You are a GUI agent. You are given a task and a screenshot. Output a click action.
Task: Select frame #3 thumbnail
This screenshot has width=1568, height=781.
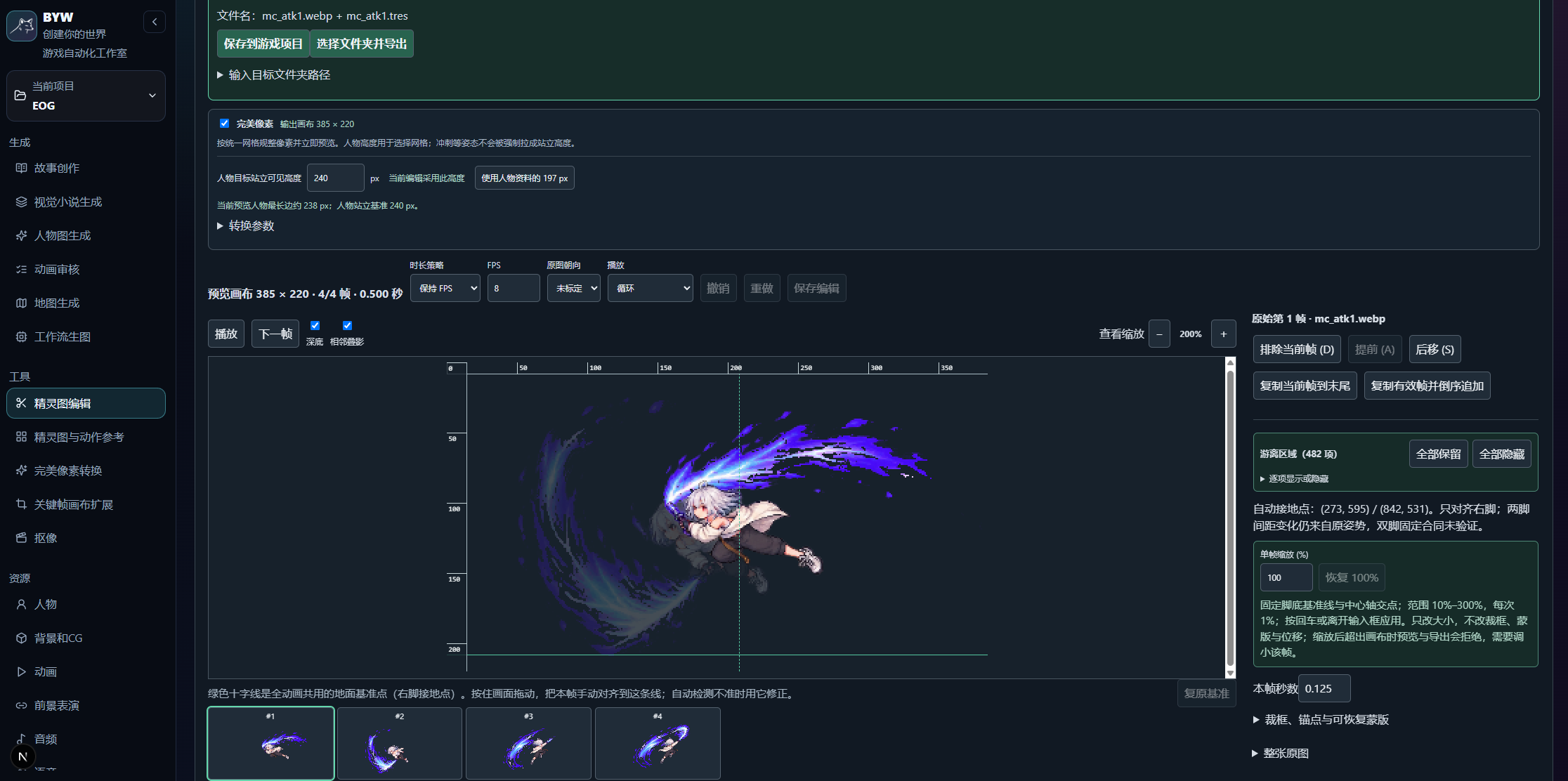click(528, 743)
